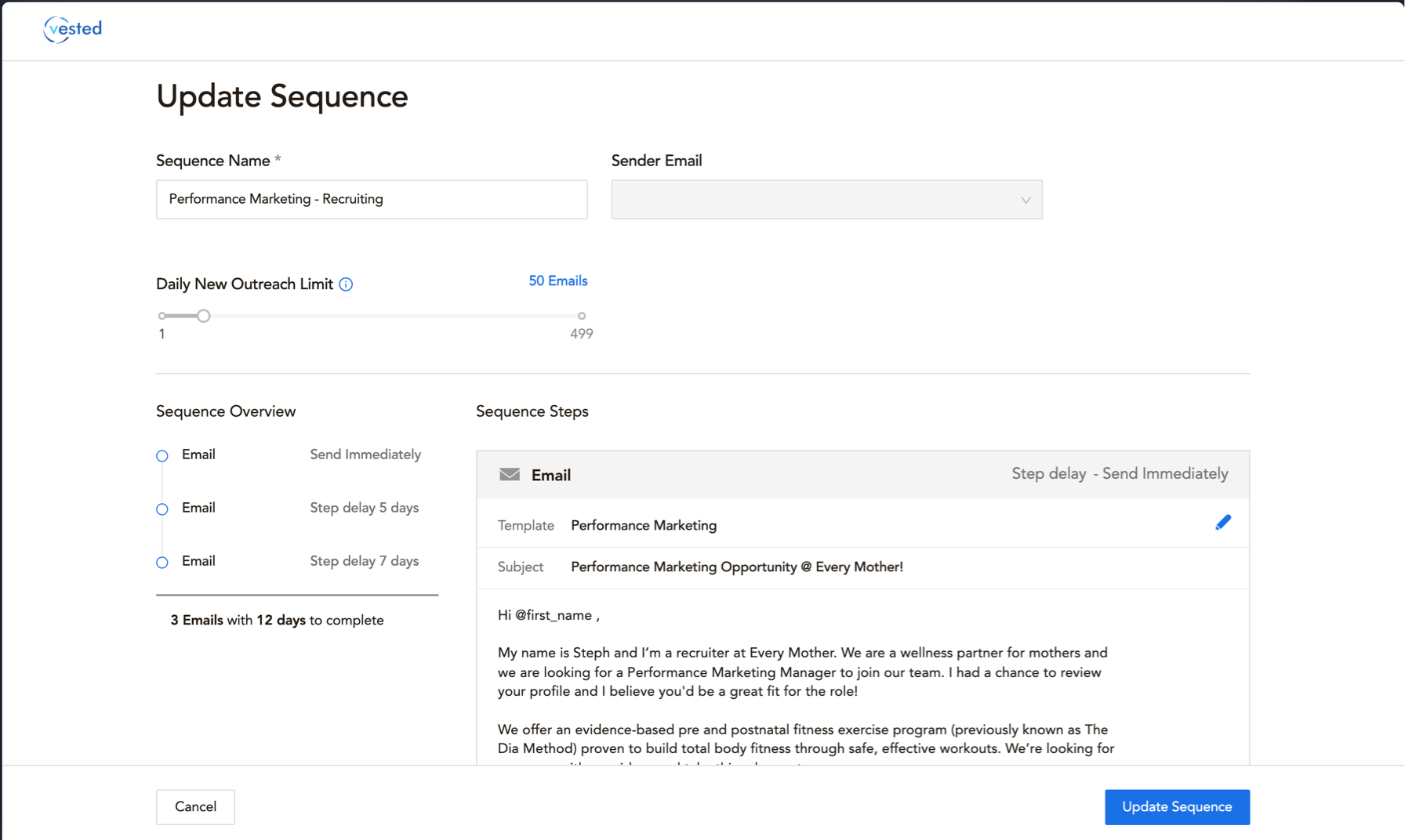This screenshot has width=1405, height=840.
Task: Click the Sequence Overview heading
Action: point(226,412)
